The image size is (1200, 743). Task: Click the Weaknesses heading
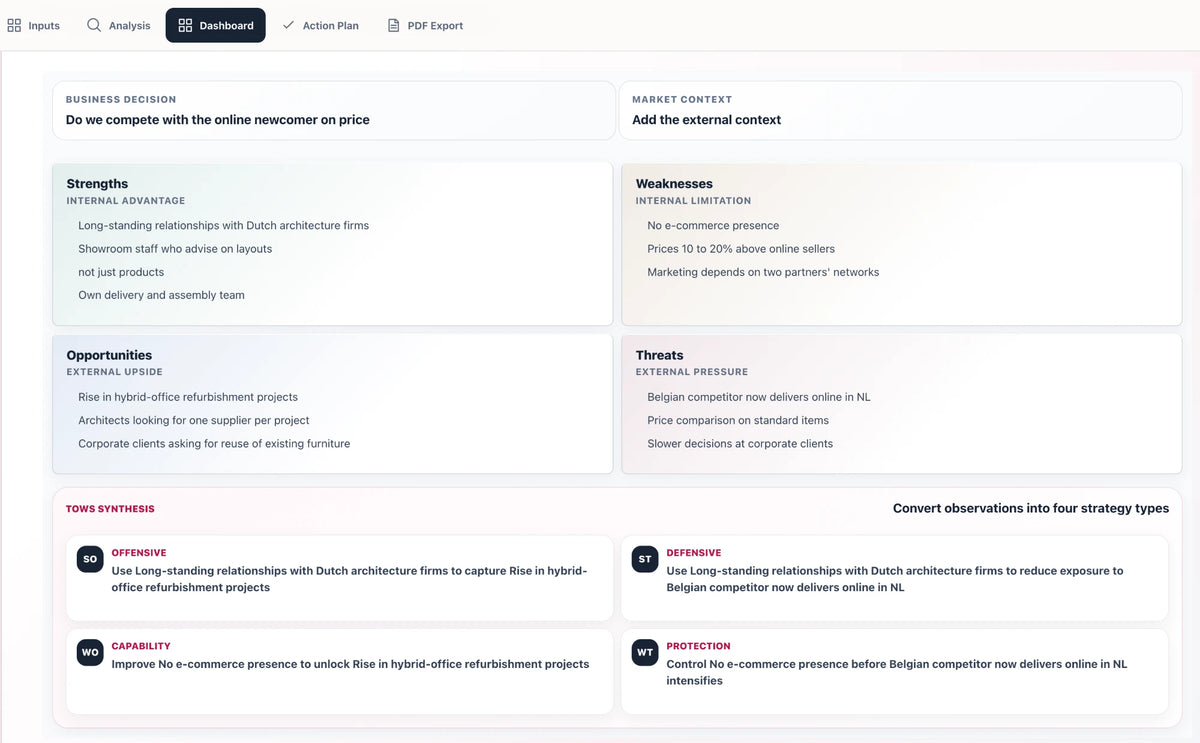click(x=674, y=184)
